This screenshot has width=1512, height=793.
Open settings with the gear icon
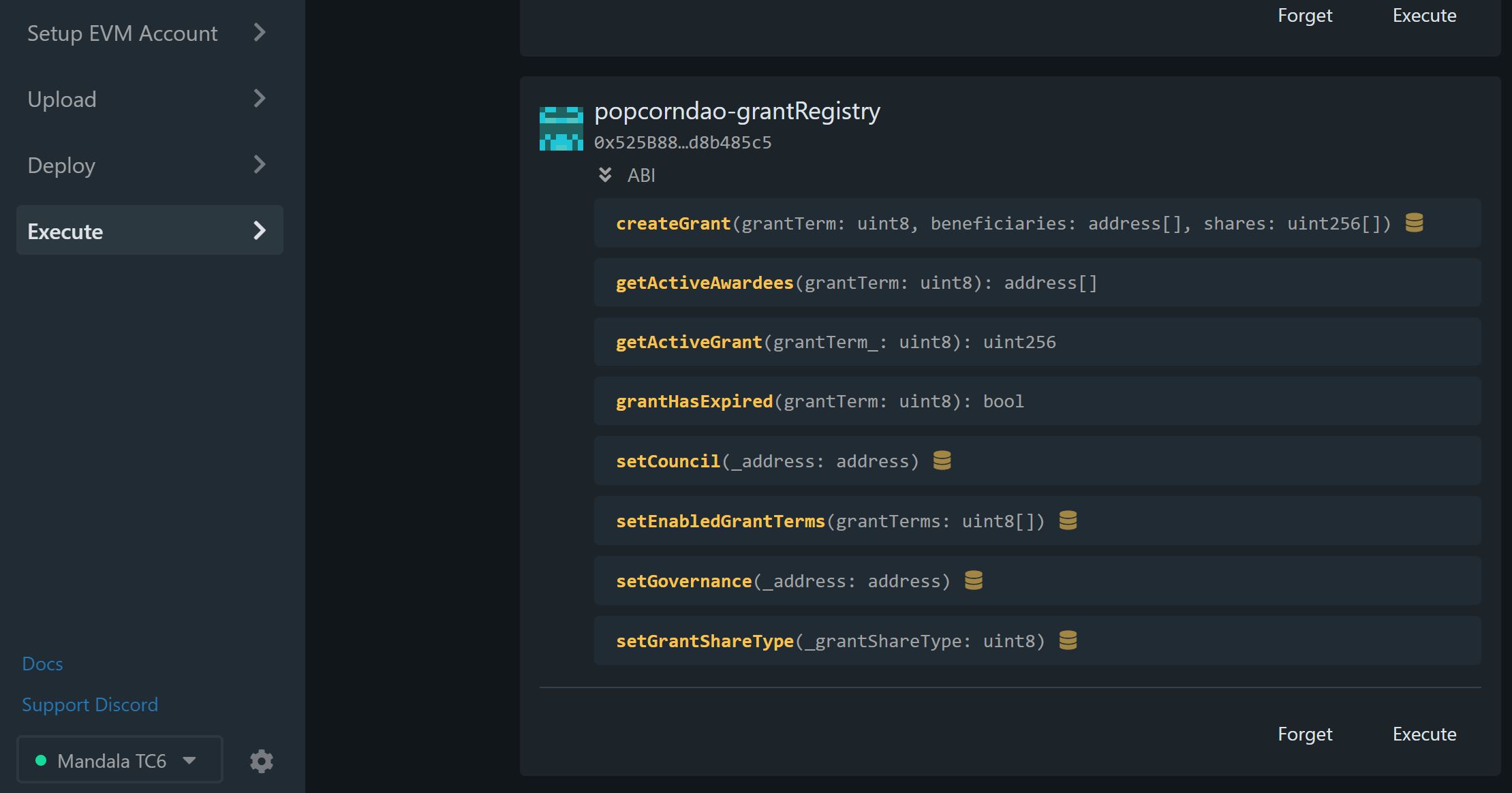click(x=262, y=761)
